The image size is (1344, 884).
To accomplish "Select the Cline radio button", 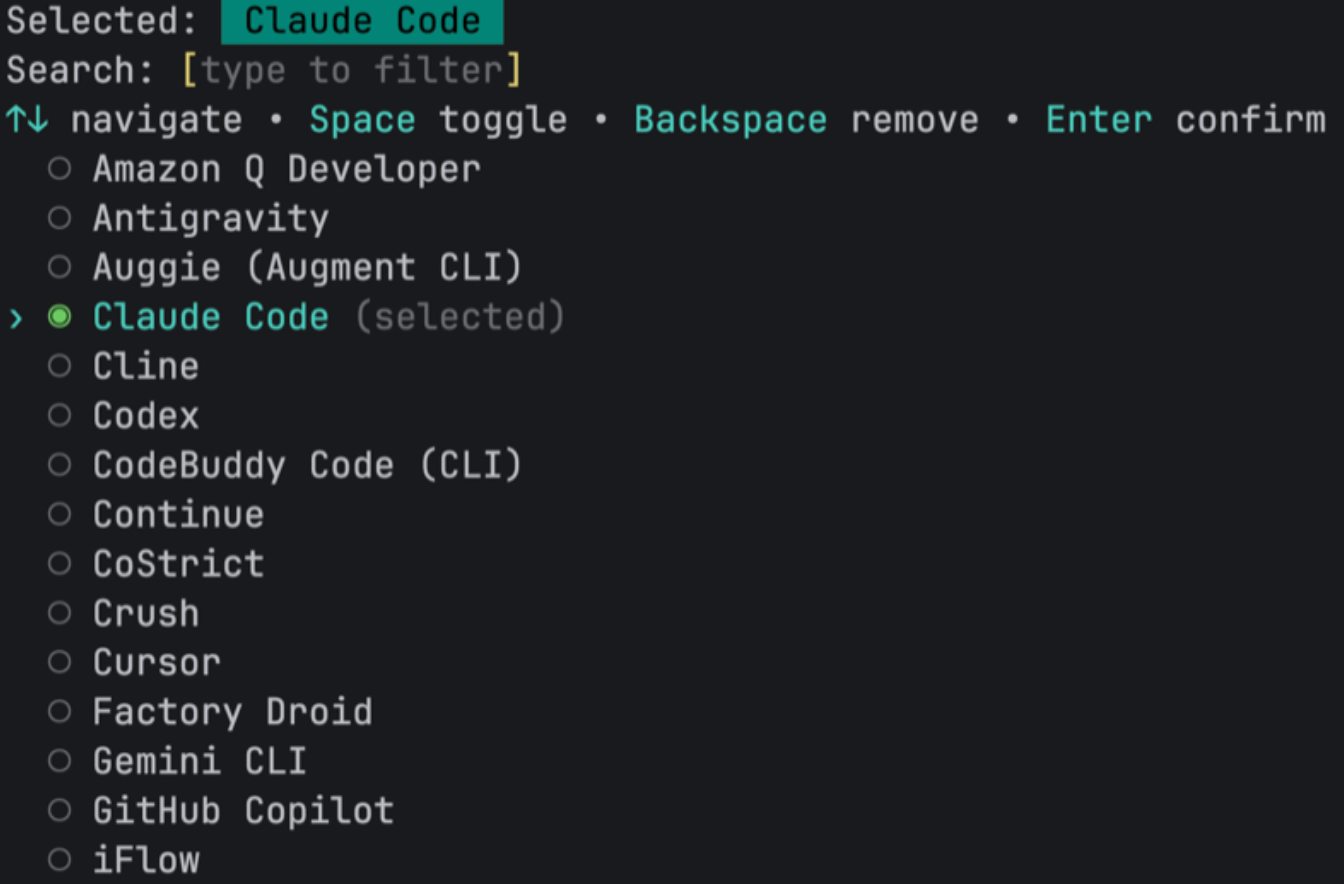I will point(60,366).
